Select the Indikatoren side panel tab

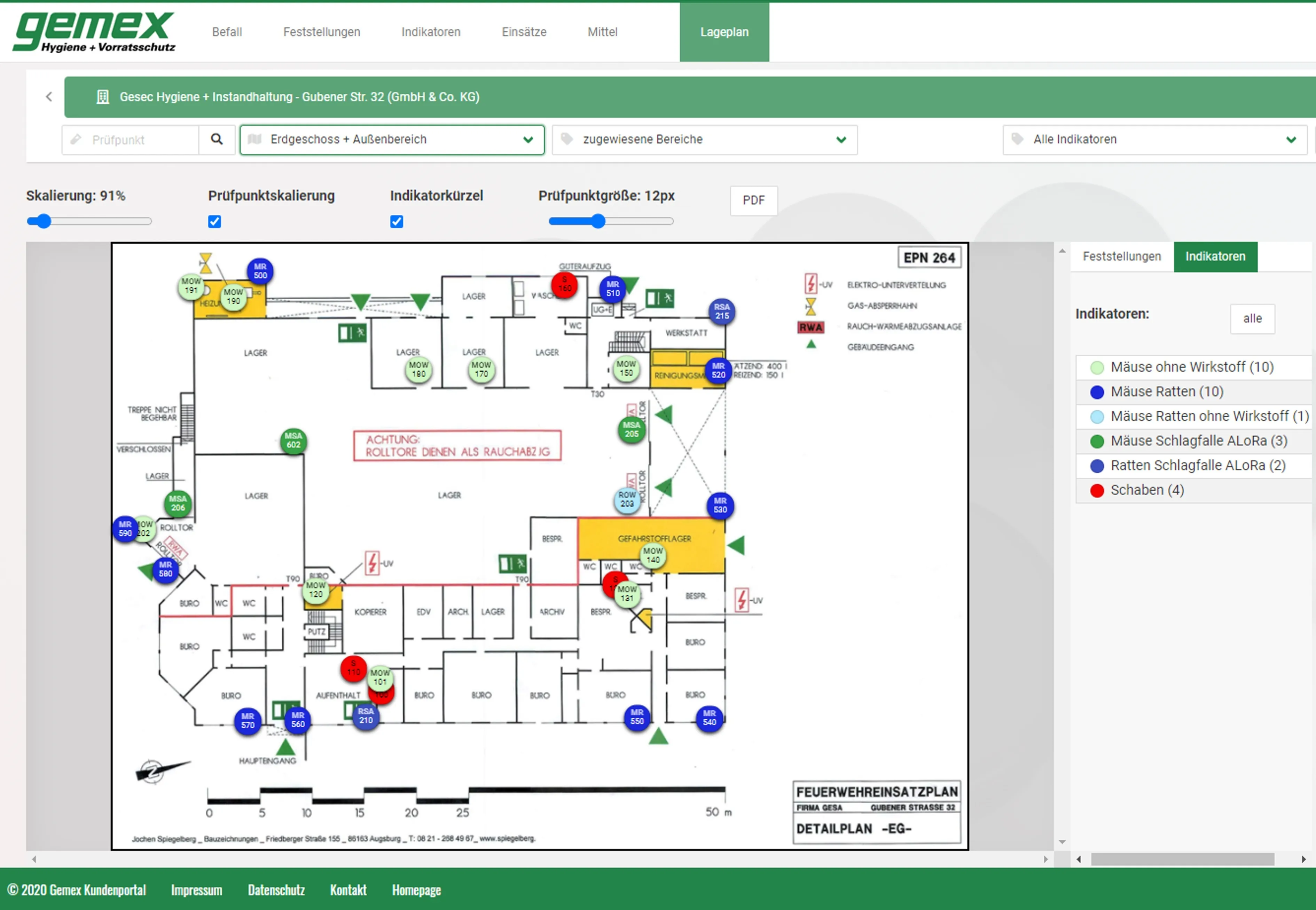click(1215, 256)
